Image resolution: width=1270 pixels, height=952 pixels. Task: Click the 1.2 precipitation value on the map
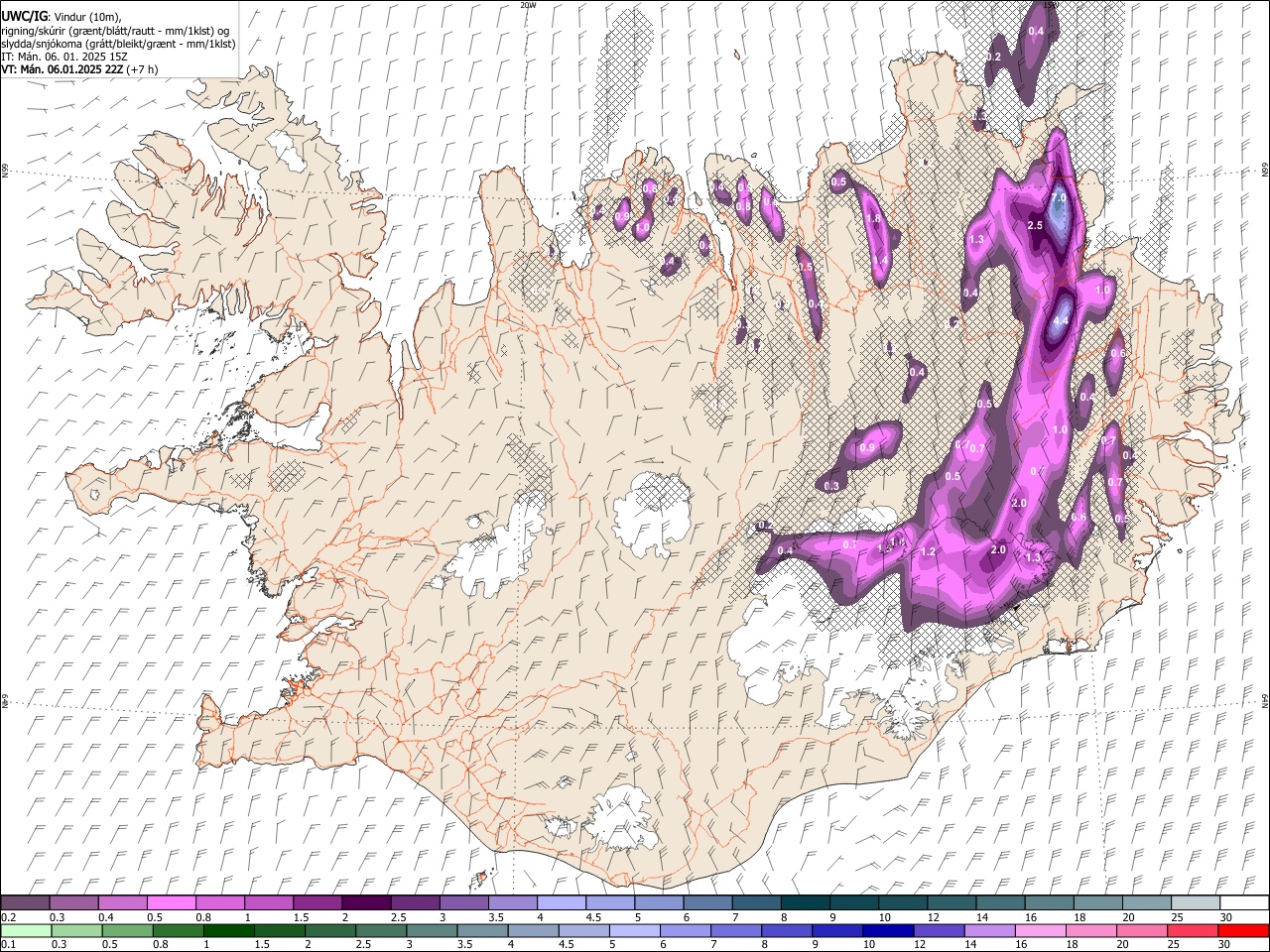[x=929, y=551]
